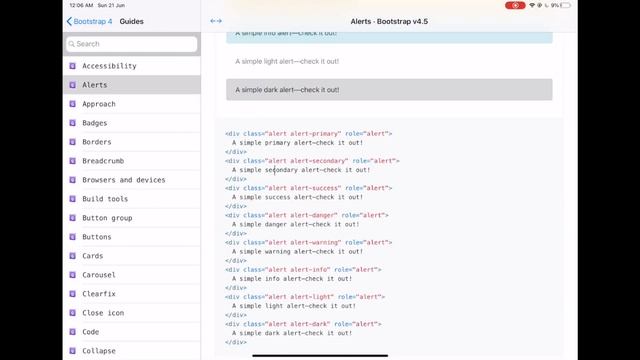Click the simple dark alert box
This screenshot has height=360, width=640.
389,90
